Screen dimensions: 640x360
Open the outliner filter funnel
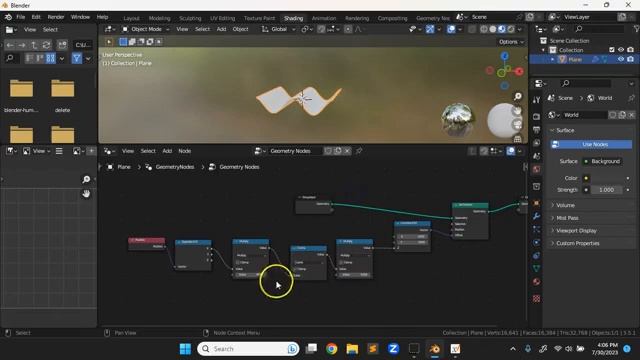[x=637, y=29]
